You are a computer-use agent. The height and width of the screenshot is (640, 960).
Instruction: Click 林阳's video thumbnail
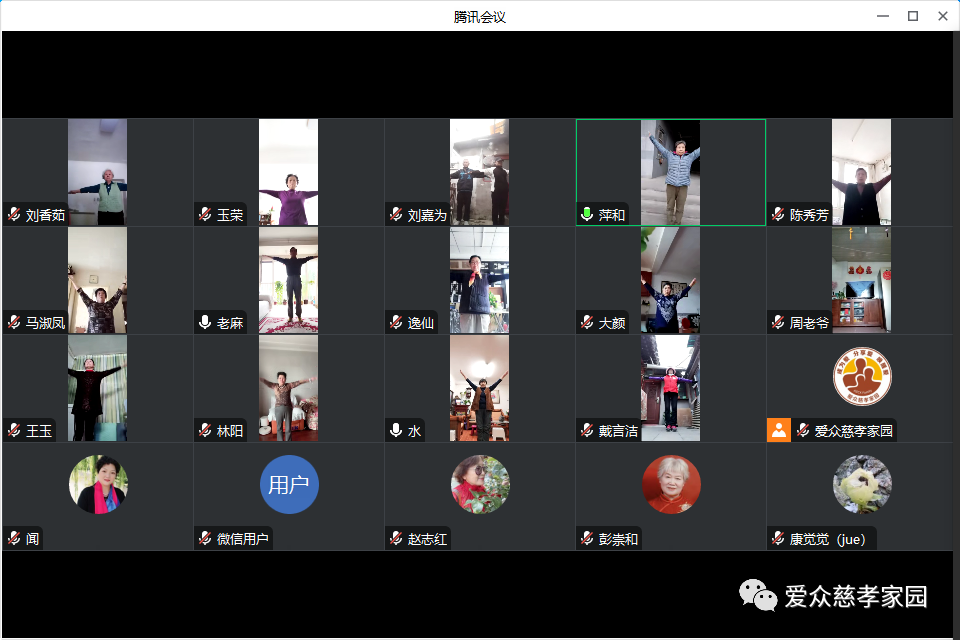[x=288, y=386]
